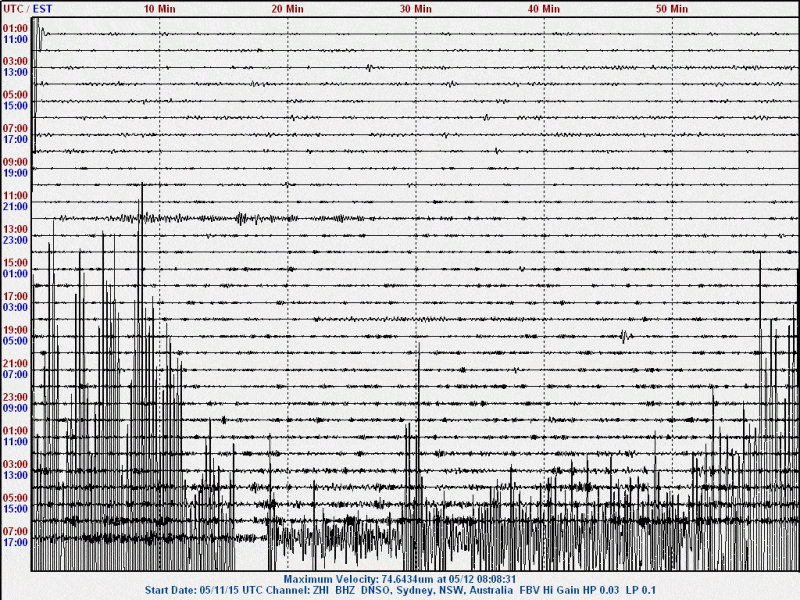Screen dimensions: 800x600
Task: Click the HP 0.03 LP 0.1 text
Action: click(x=620, y=591)
